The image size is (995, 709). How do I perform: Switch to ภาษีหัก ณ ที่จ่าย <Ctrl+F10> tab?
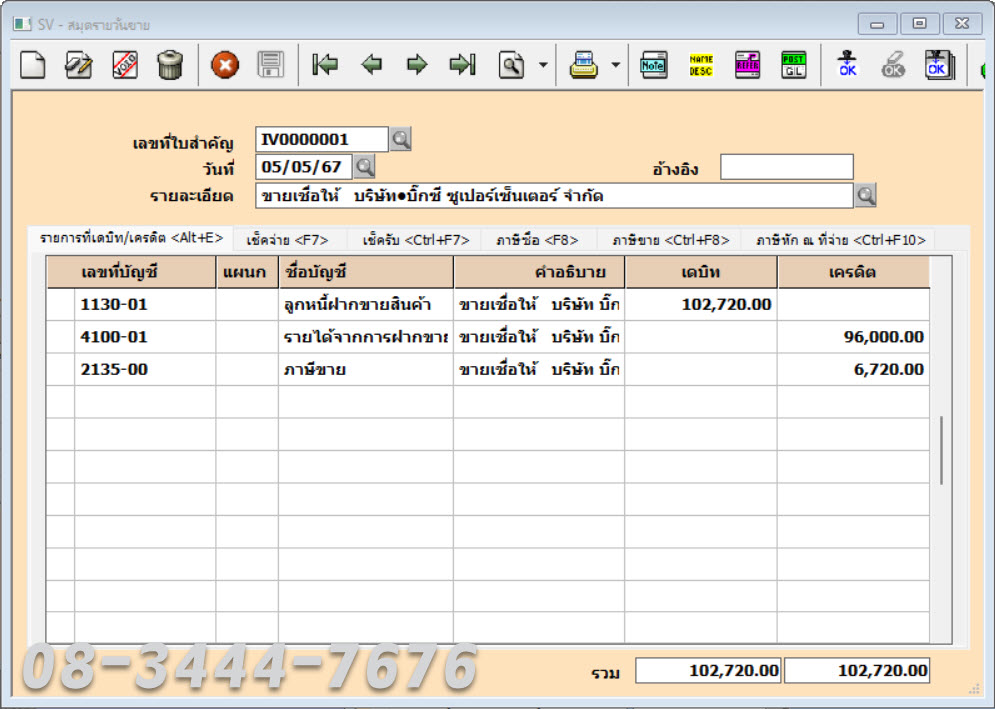pos(841,240)
